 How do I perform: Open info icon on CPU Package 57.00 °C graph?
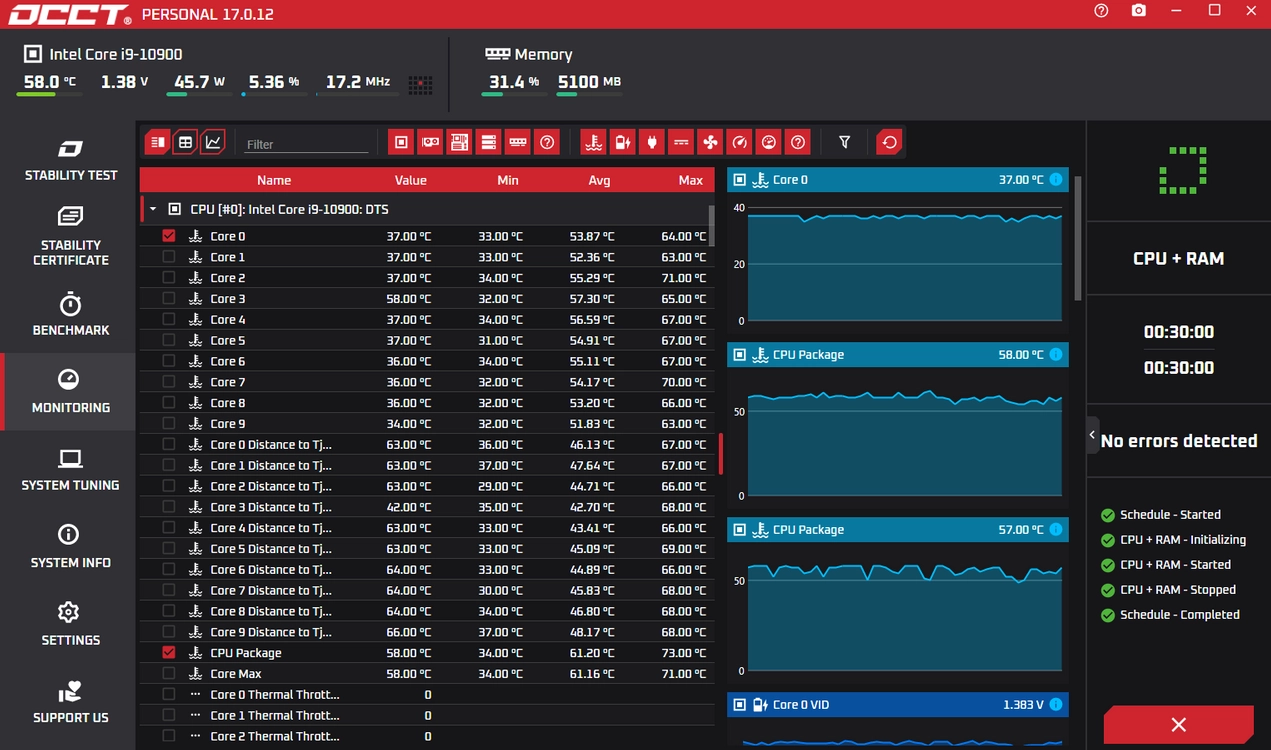[x=1056, y=530]
